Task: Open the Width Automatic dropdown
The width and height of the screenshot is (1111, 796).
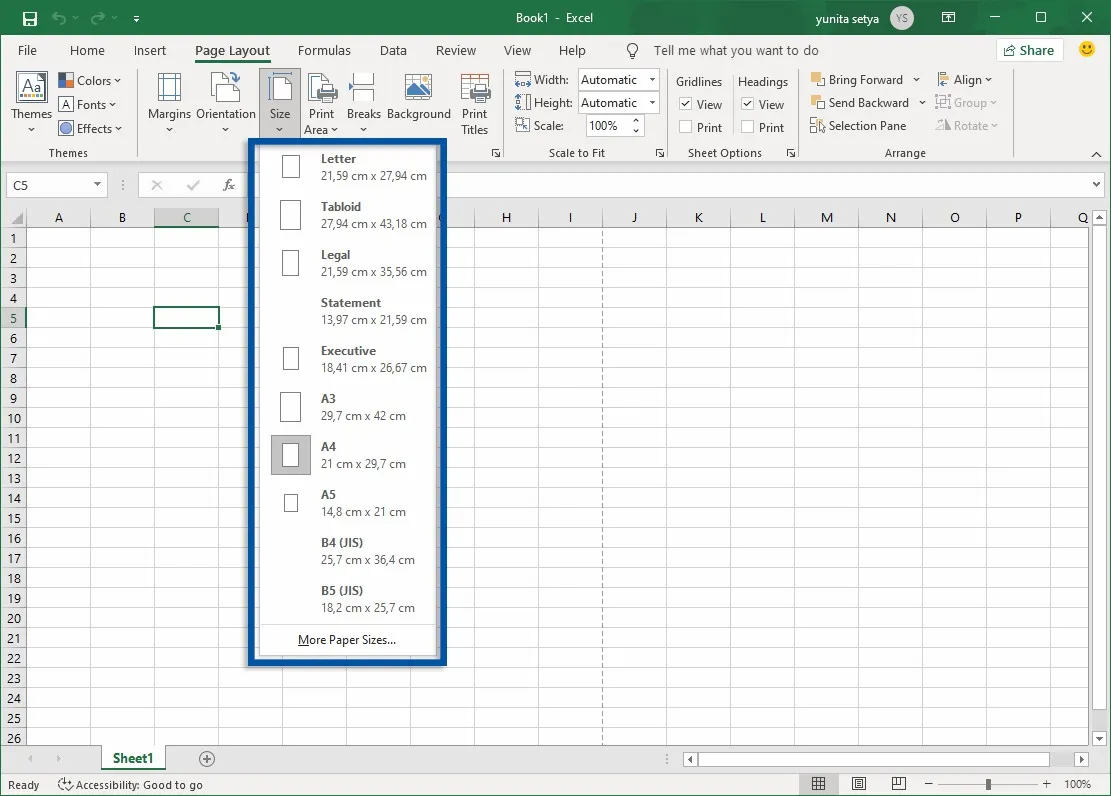Action: [x=651, y=79]
